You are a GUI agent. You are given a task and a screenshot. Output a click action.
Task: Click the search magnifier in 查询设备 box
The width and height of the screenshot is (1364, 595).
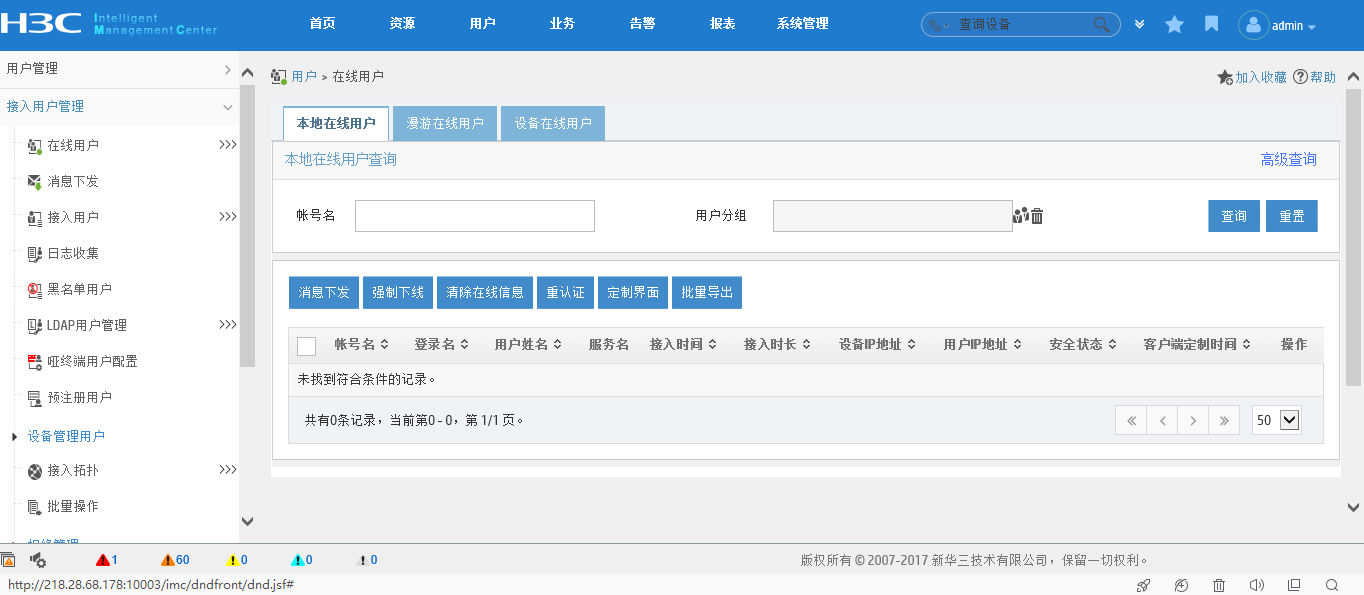(x=1101, y=24)
